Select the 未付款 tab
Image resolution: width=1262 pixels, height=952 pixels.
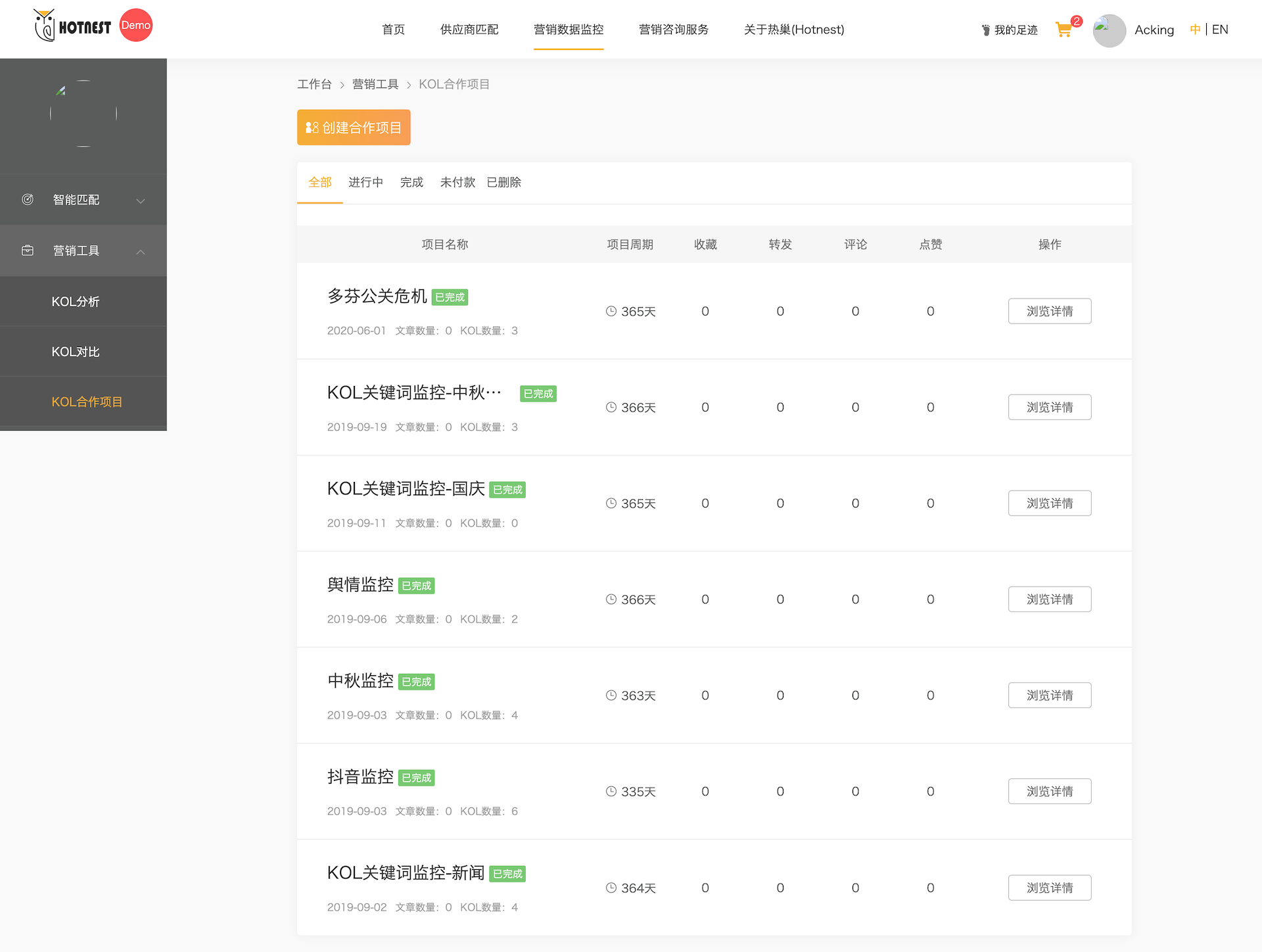click(x=457, y=182)
